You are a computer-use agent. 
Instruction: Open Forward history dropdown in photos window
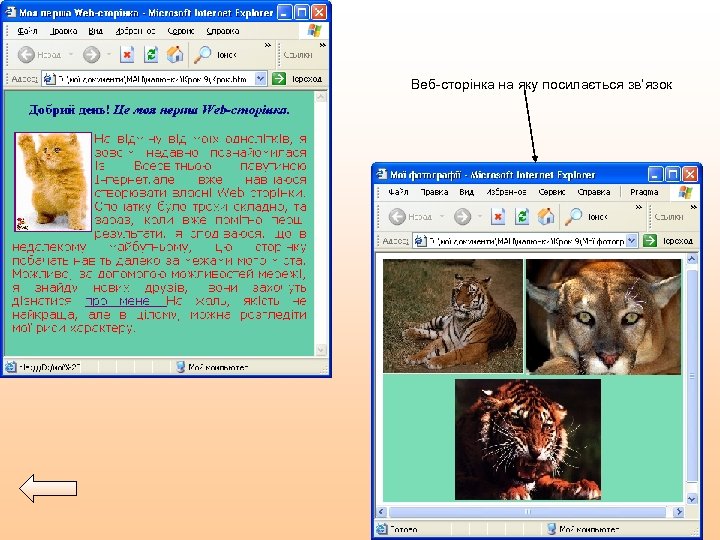pos(480,216)
